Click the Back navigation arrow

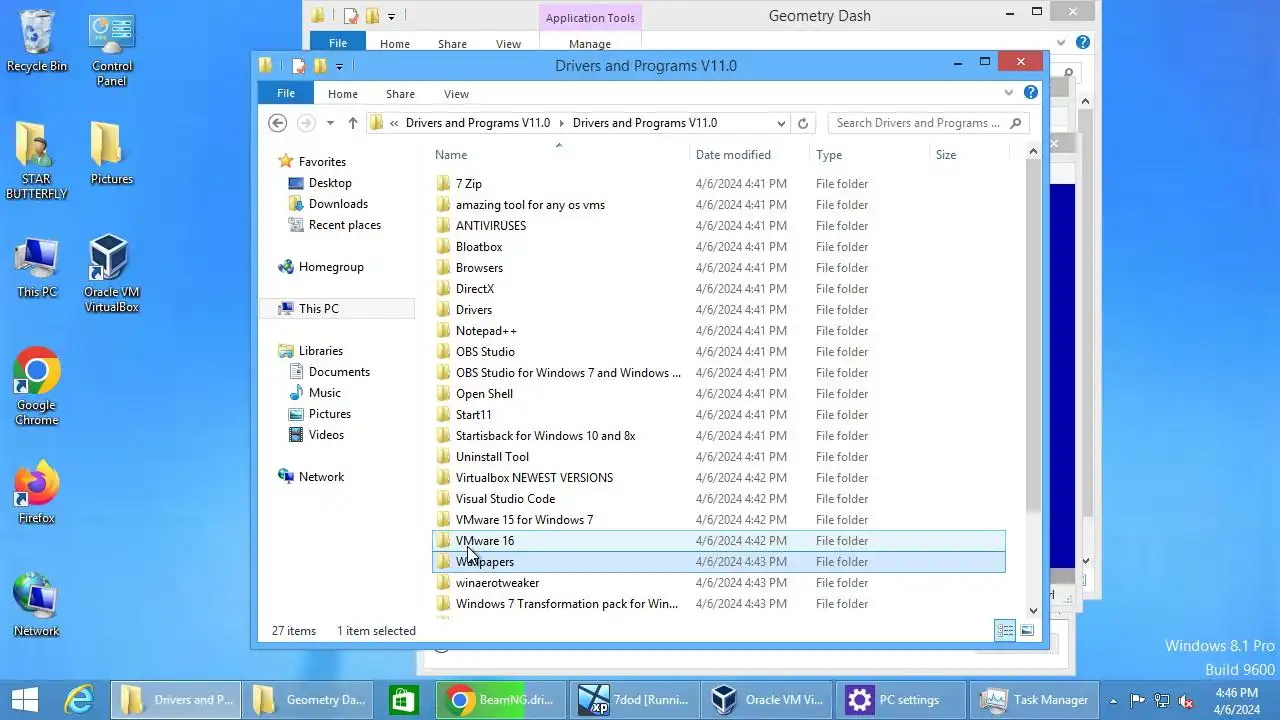[x=278, y=123]
